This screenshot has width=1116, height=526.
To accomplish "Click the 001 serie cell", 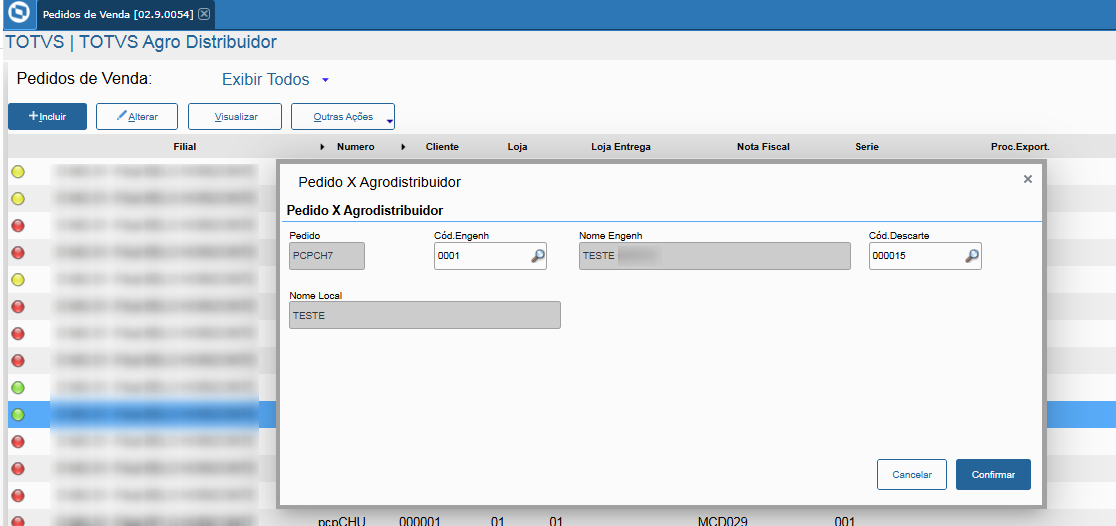I will [x=844, y=521].
